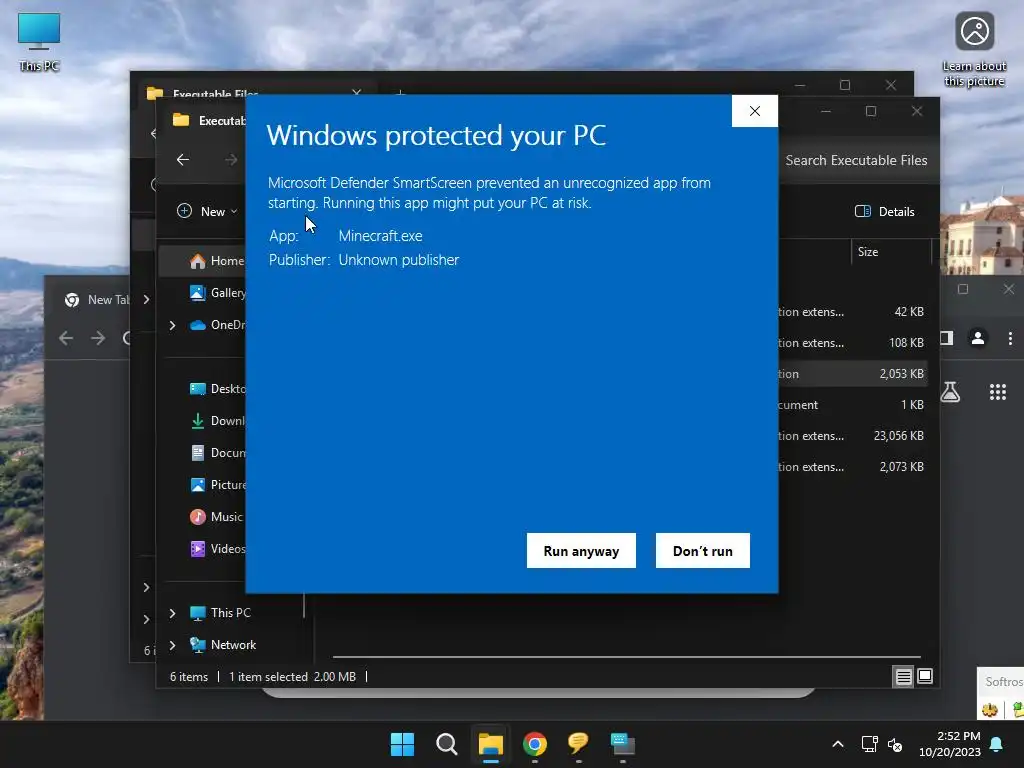Open Google apps grid icon
1024x768 pixels.
[x=998, y=392]
